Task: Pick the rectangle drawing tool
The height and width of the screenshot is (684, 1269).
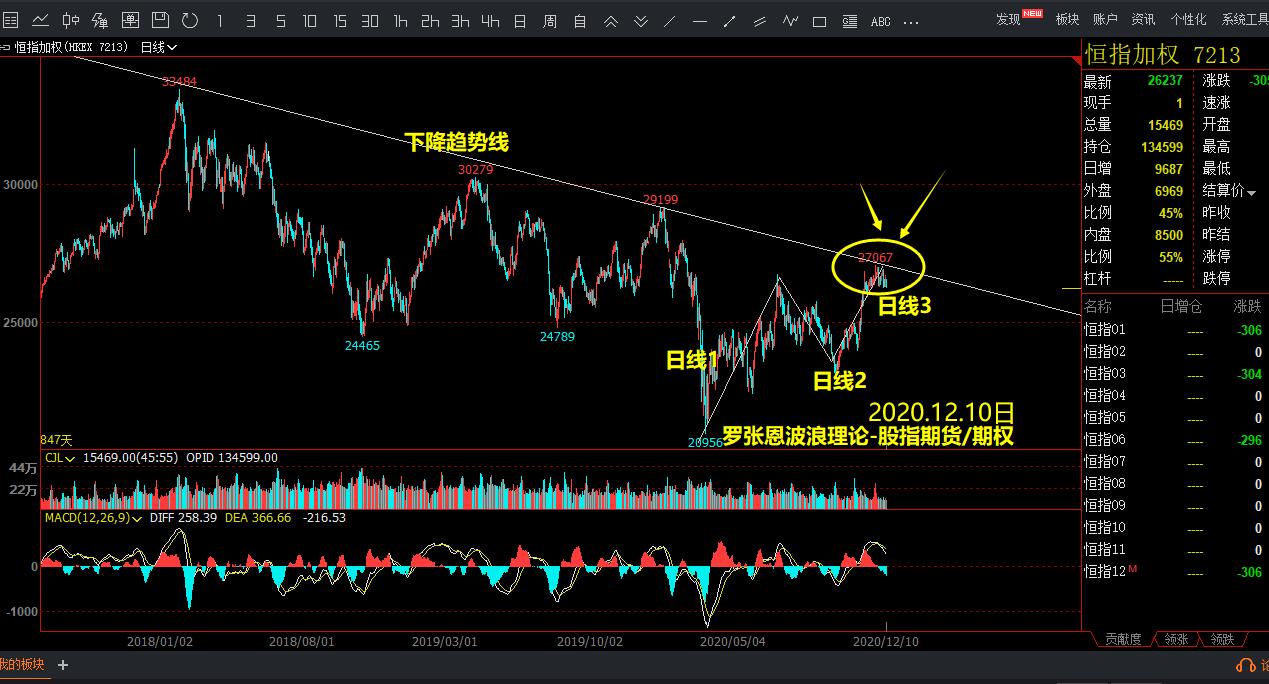Action: click(x=818, y=20)
